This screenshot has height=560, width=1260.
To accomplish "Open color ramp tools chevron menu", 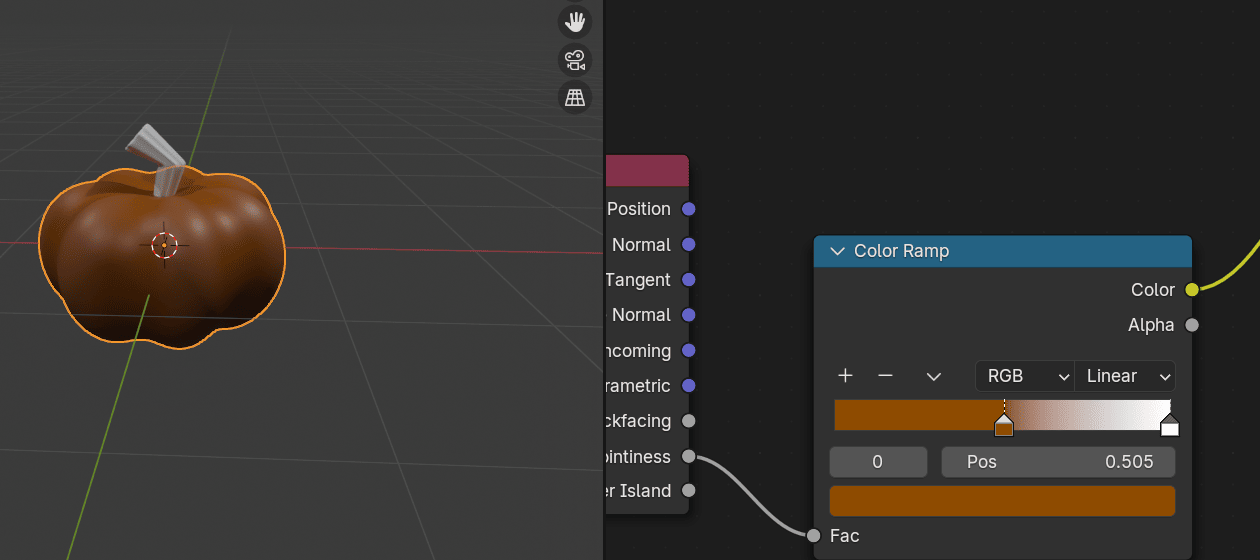I will pos(934,376).
